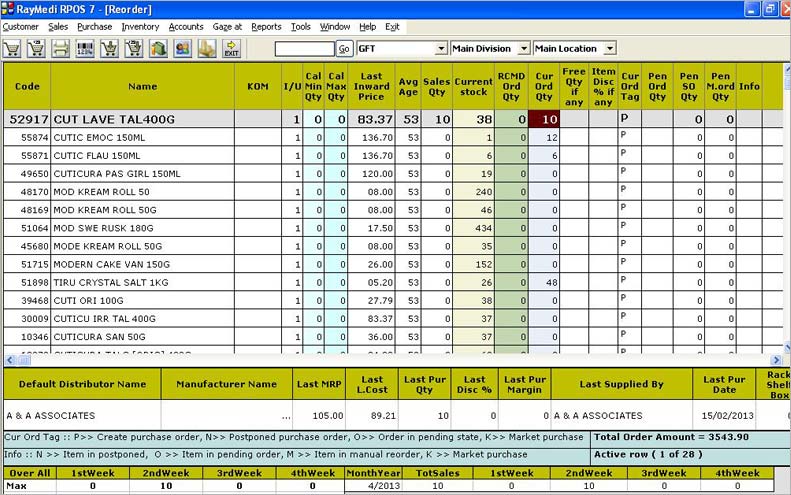Open the Purchase menu
This screenshot has height=495, width=791.
95,27
